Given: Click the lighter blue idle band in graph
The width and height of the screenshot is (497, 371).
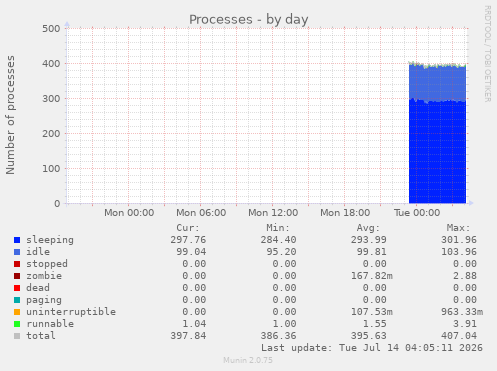Looking at the screenshot, I should tap(437, 83).
